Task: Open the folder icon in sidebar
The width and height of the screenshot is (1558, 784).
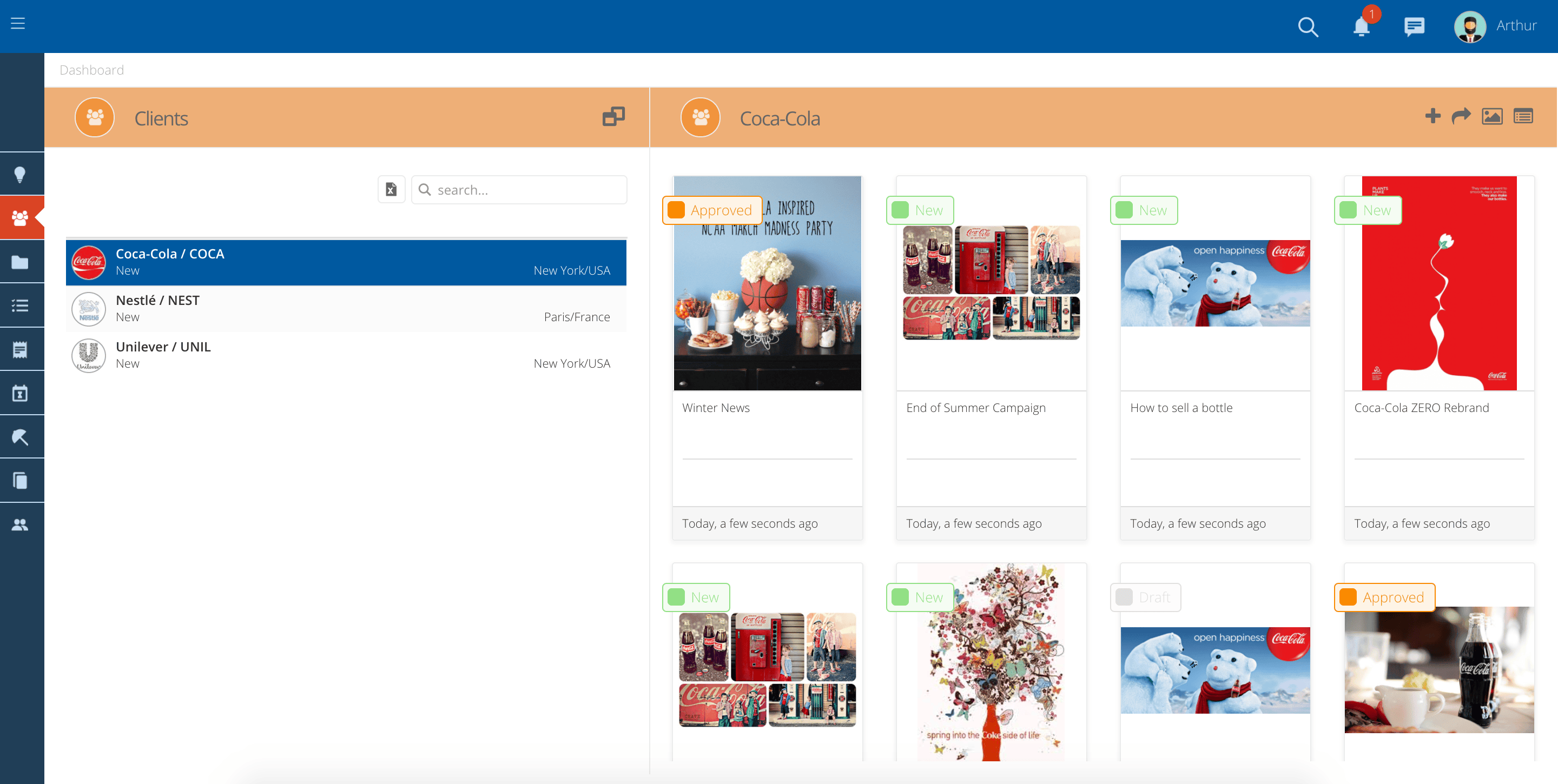Action: 20,262
